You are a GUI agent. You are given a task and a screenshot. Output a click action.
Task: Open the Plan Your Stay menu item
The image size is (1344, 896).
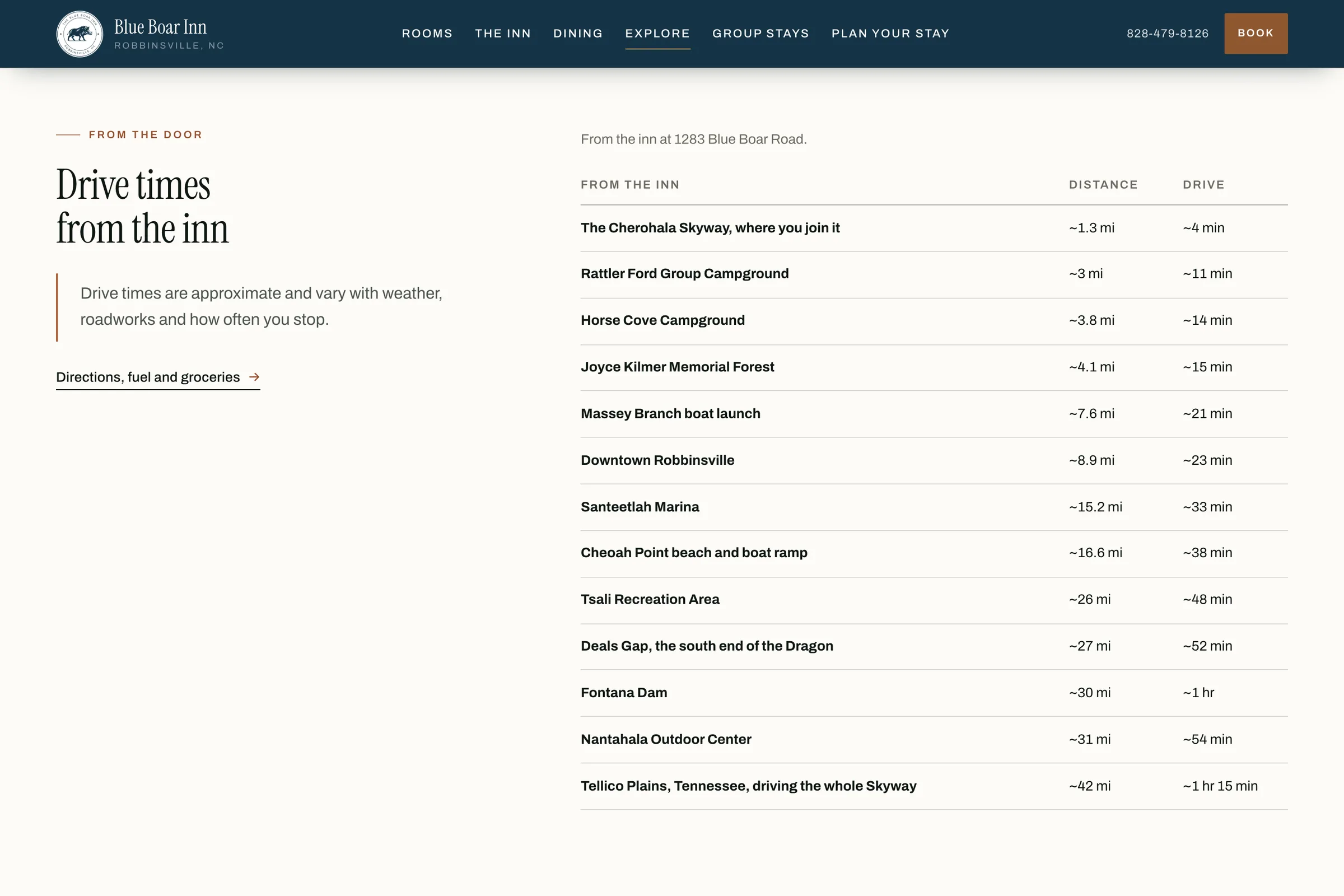coord(890,34)
